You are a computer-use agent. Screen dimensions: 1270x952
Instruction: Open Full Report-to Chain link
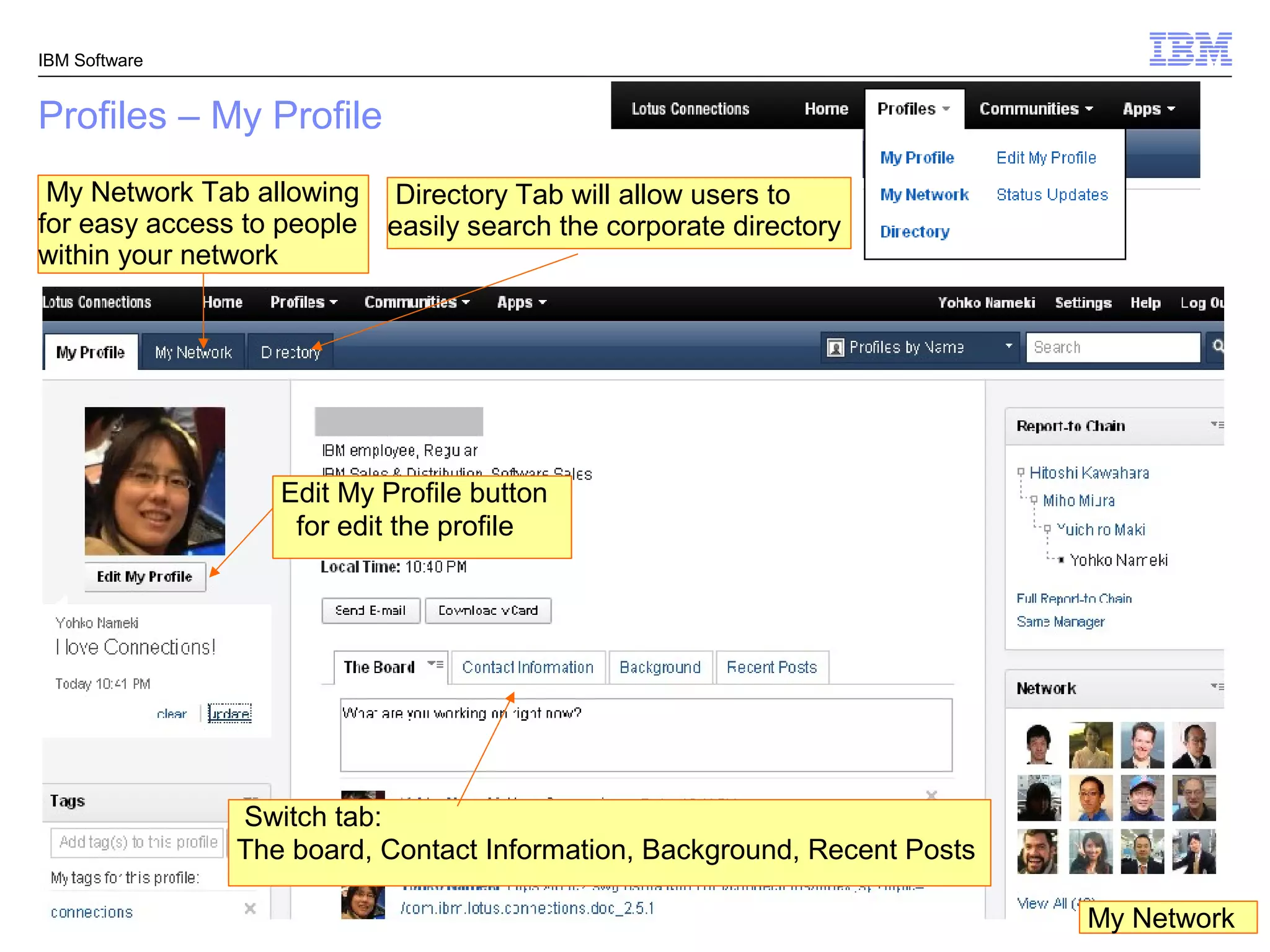[1074, 598]
